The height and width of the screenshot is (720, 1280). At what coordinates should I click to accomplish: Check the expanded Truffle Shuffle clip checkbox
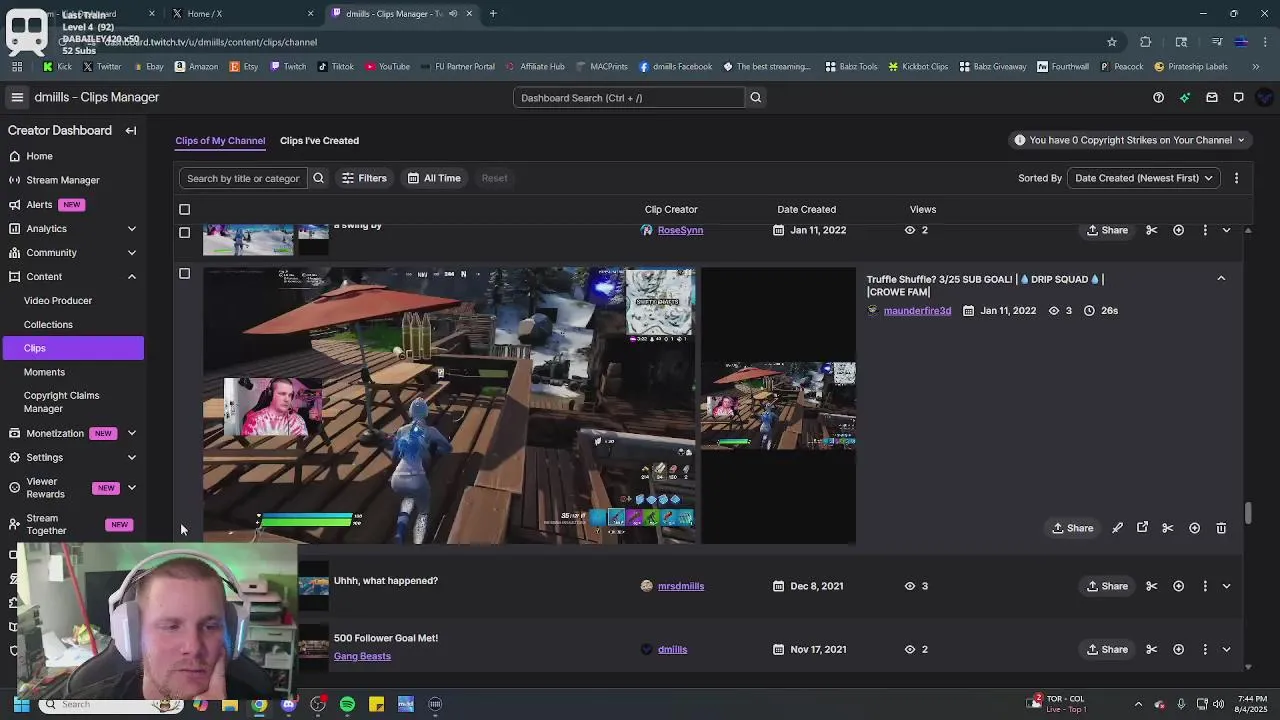(184, 273)
